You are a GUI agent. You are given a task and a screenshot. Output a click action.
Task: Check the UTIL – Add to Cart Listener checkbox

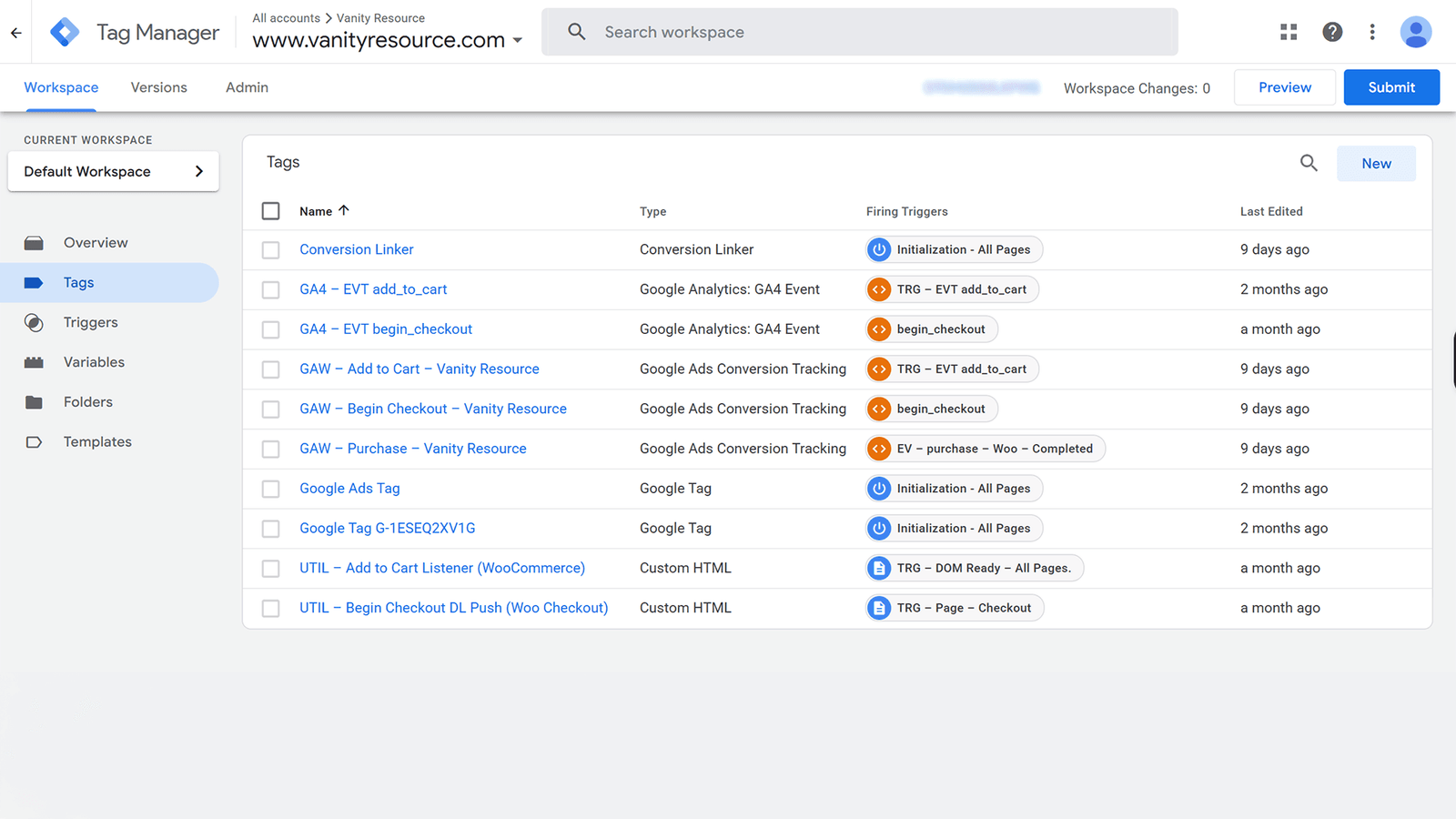[x=270, y=569]
